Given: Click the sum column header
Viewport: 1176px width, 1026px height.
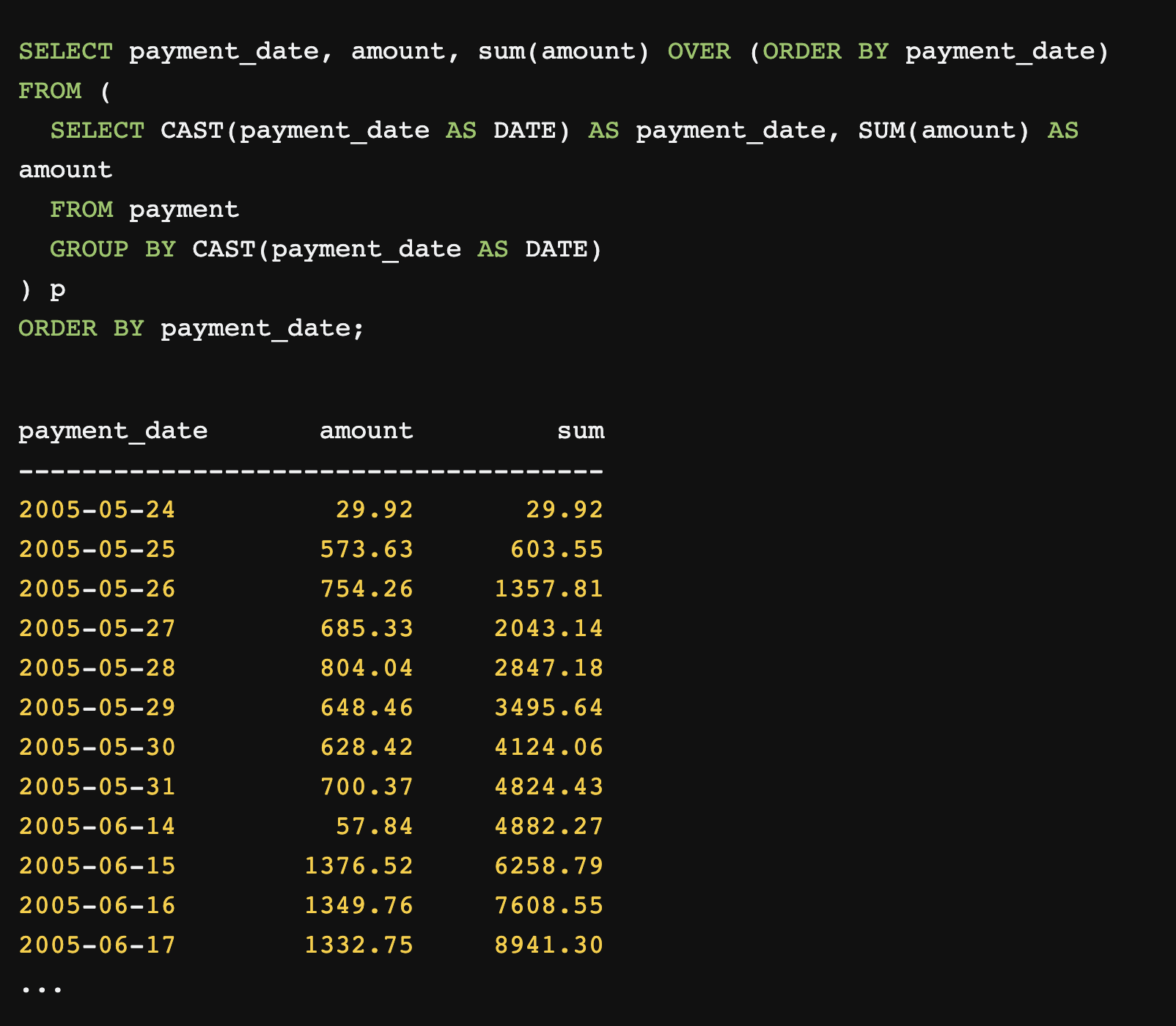Looking at the screenshot, I should coord(581,431).
